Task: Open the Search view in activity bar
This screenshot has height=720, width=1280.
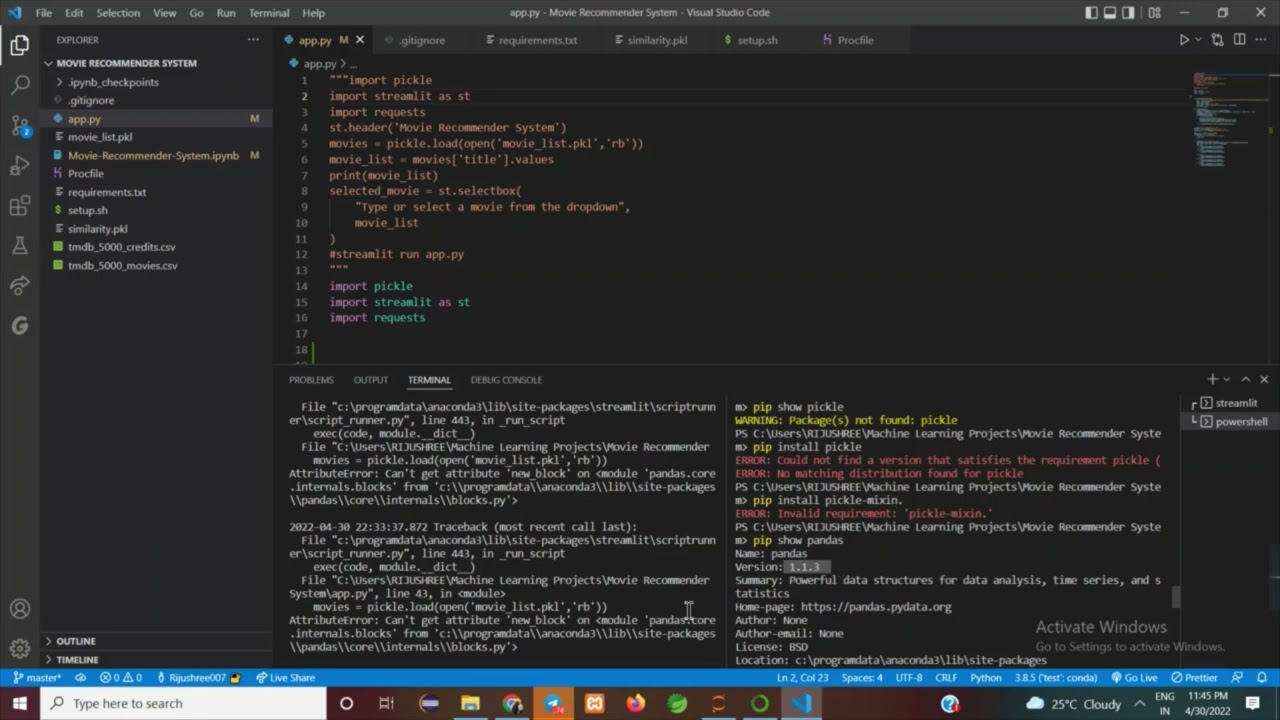Action: [20, 85]
